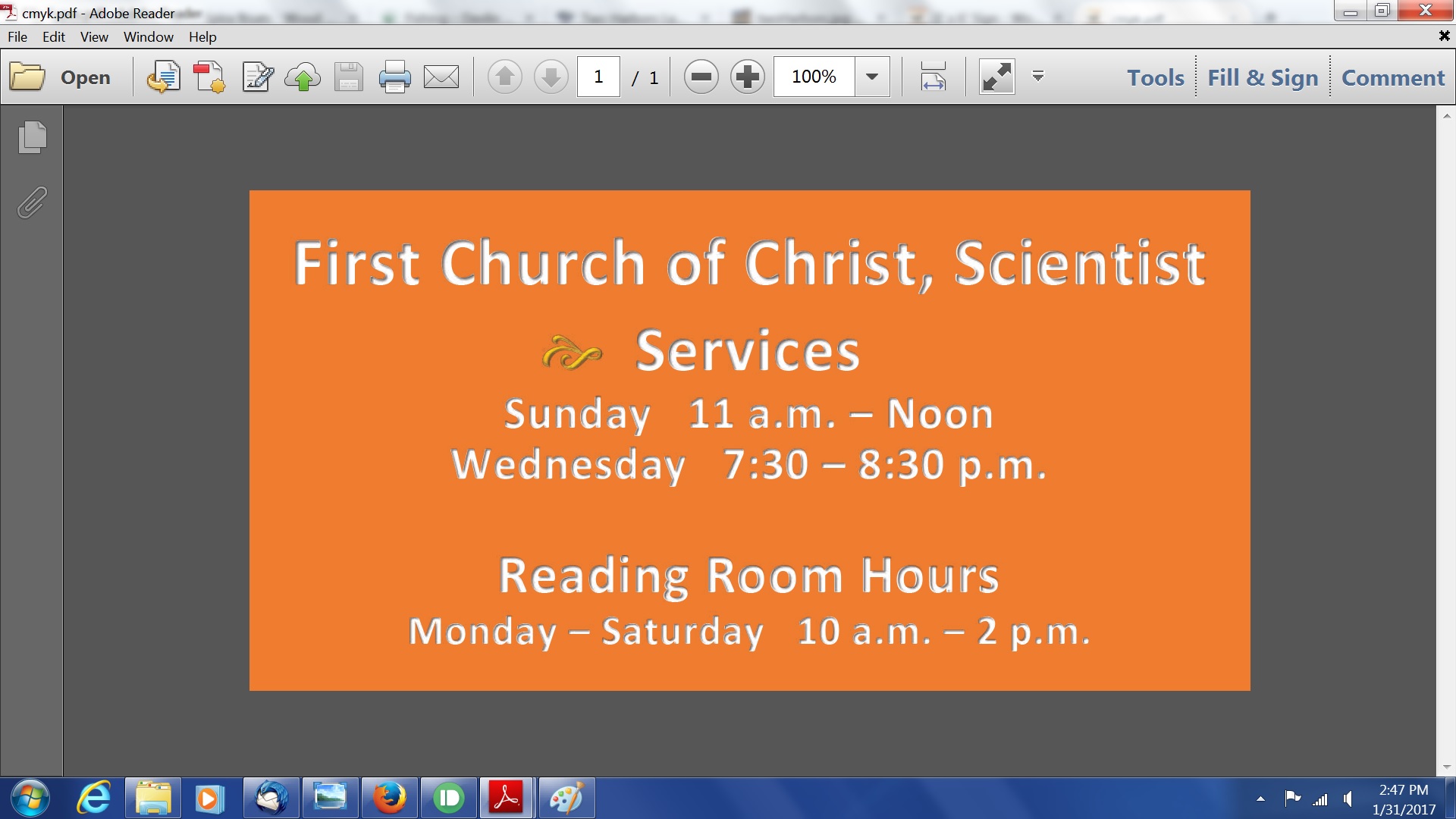Show attachments paperclip panel icon

pyautogui.click(x=32, y=202)
